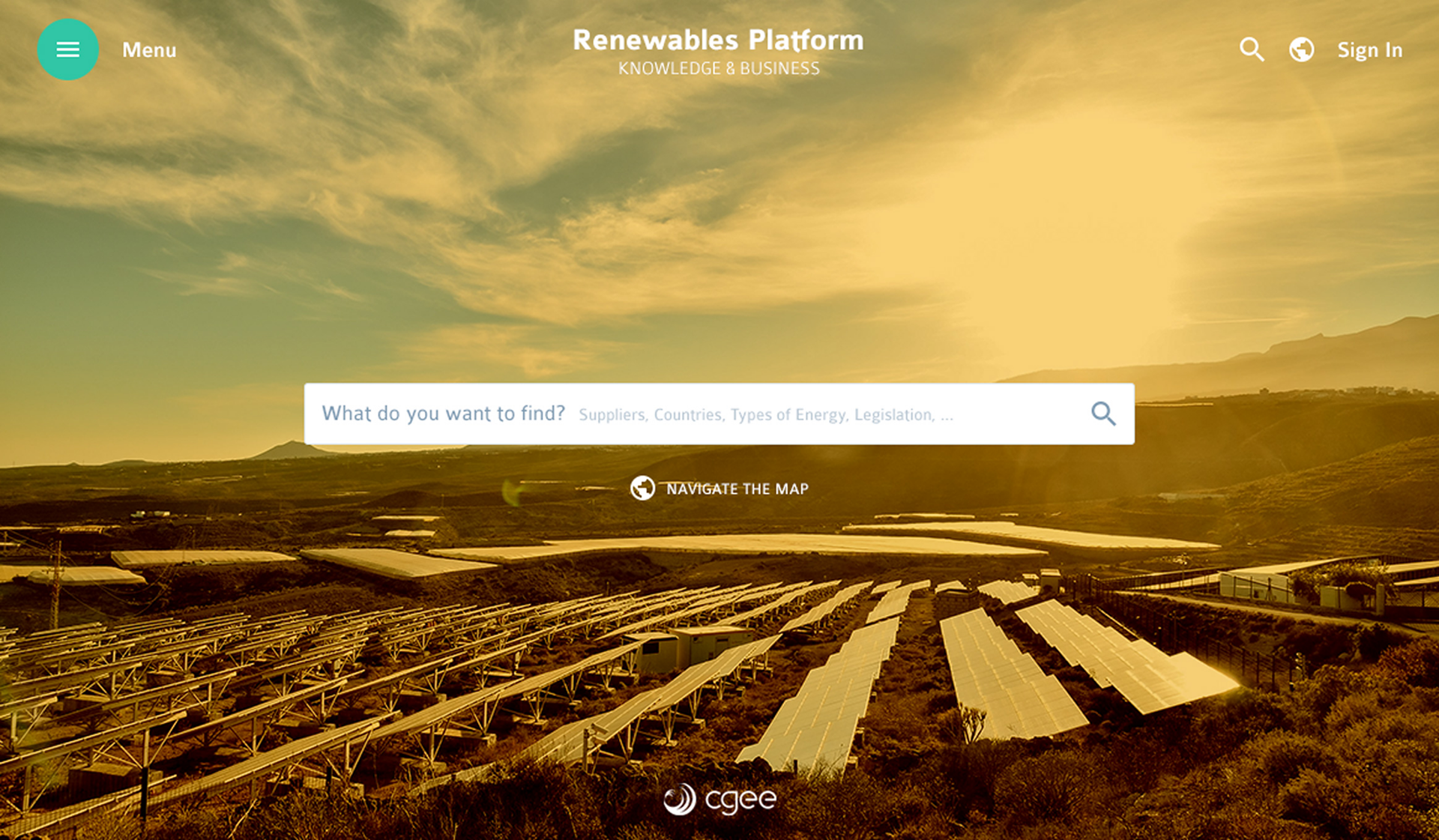
Task: Click the globe icon beside Navigate the Map
Action: point(642,489)
